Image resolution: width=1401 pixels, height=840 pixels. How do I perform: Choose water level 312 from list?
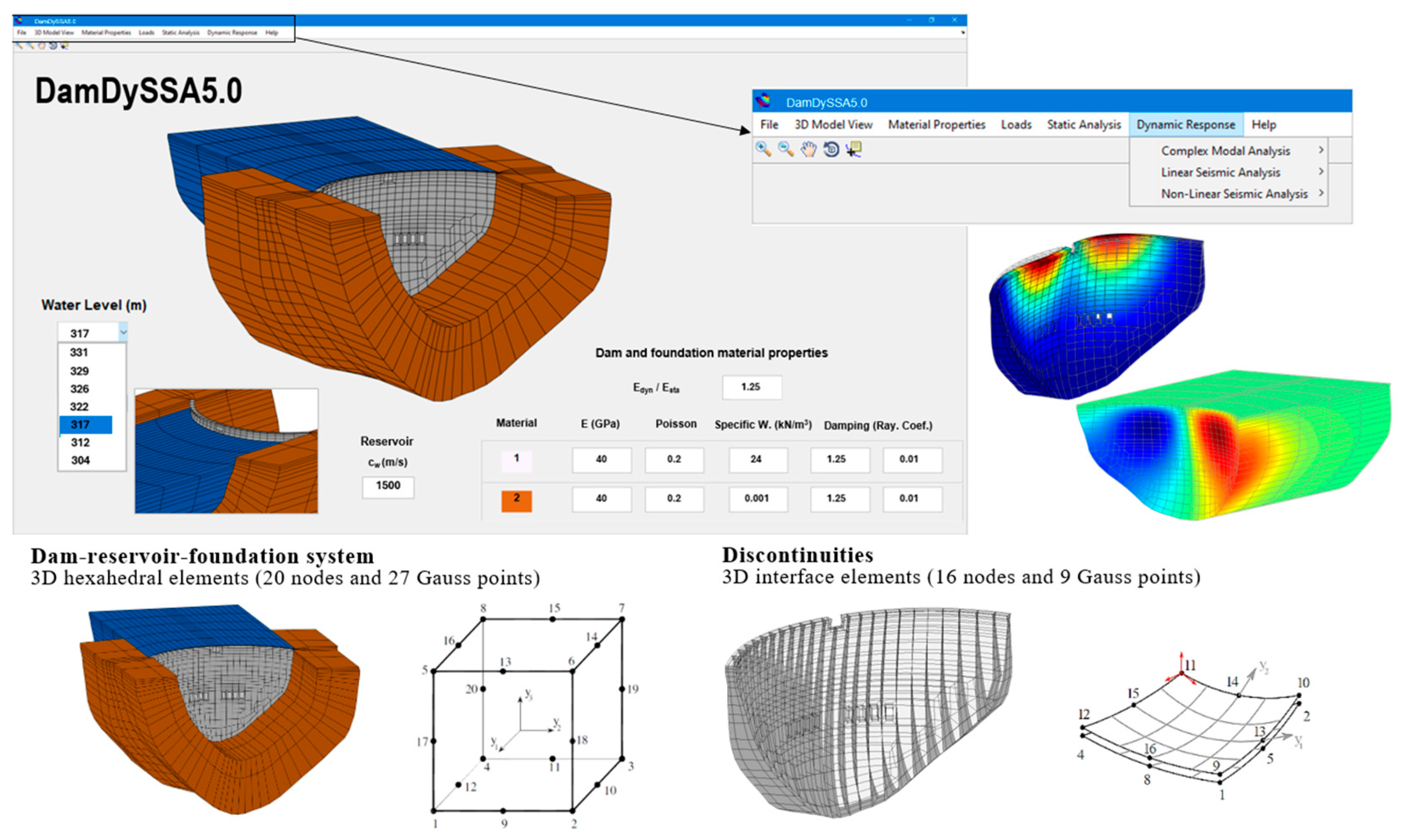tap(80, 443)
